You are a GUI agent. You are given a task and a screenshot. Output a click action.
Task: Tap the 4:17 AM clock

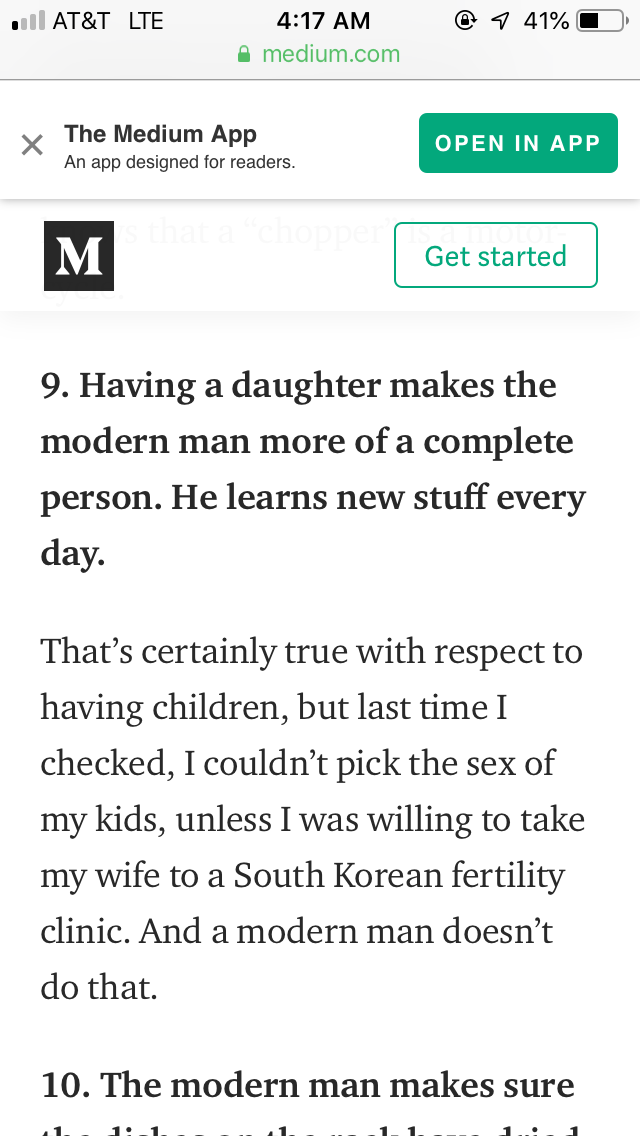(323, 21)
